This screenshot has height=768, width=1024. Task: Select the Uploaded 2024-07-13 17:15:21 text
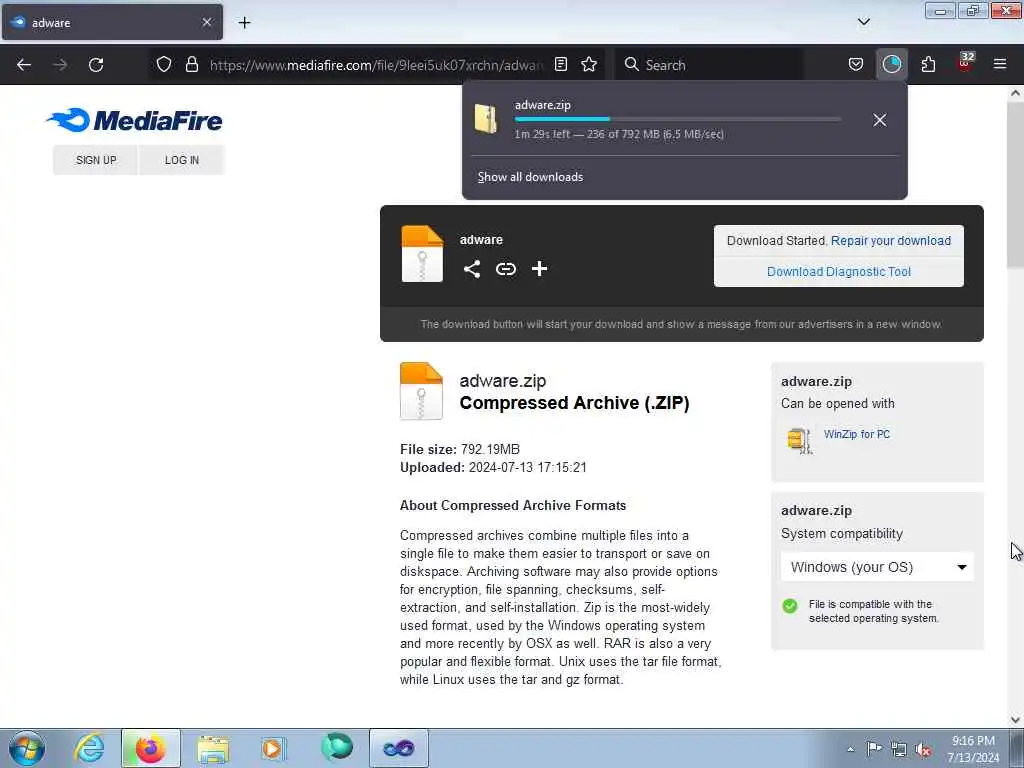(x=493, y=468)
